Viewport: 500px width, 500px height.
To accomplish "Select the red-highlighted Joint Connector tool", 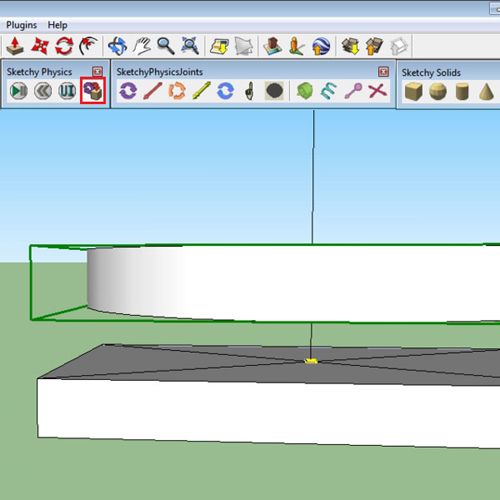I will tap(93, 90).
